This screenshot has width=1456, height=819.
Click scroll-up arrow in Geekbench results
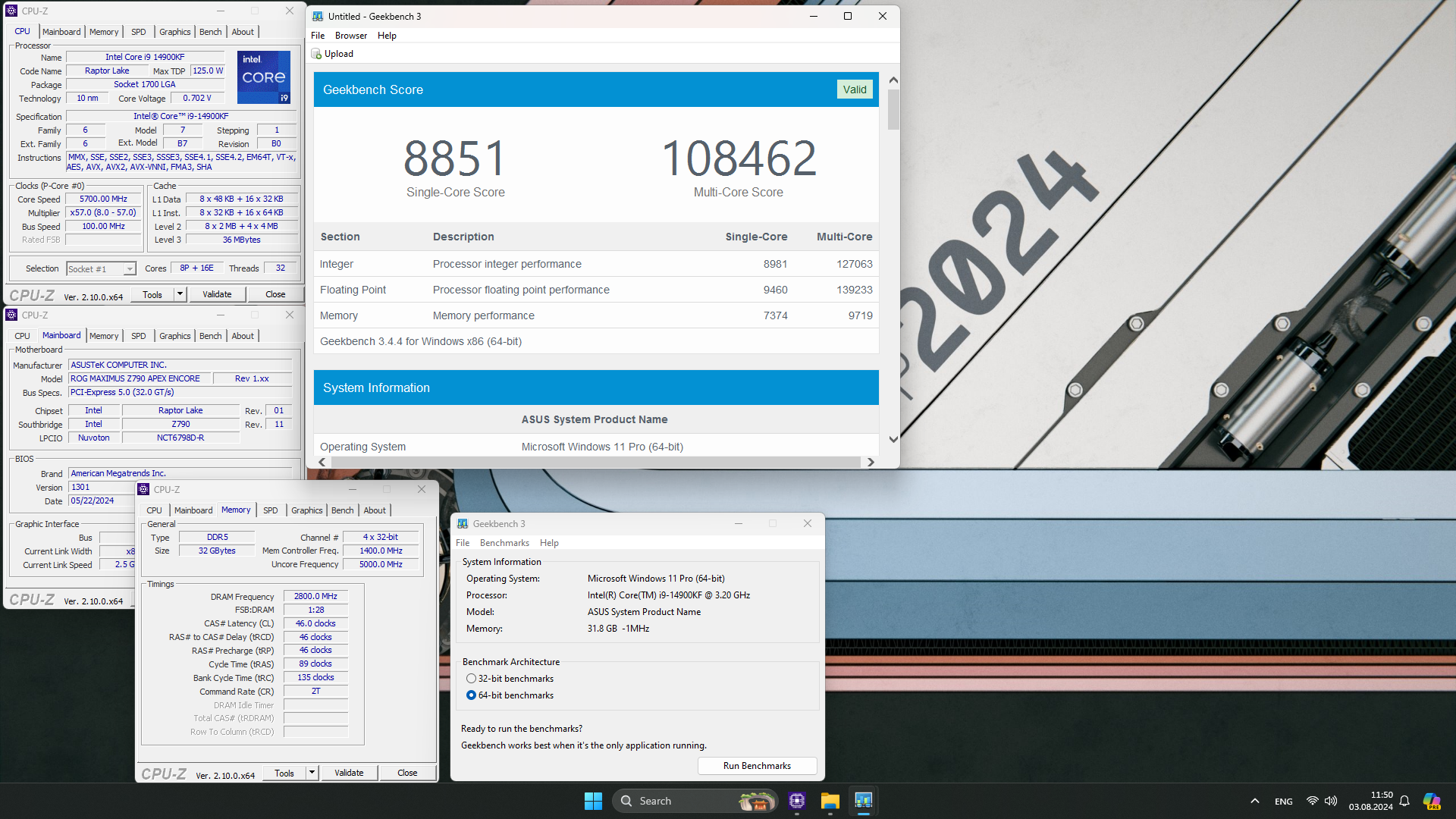[x=893, y=80]
